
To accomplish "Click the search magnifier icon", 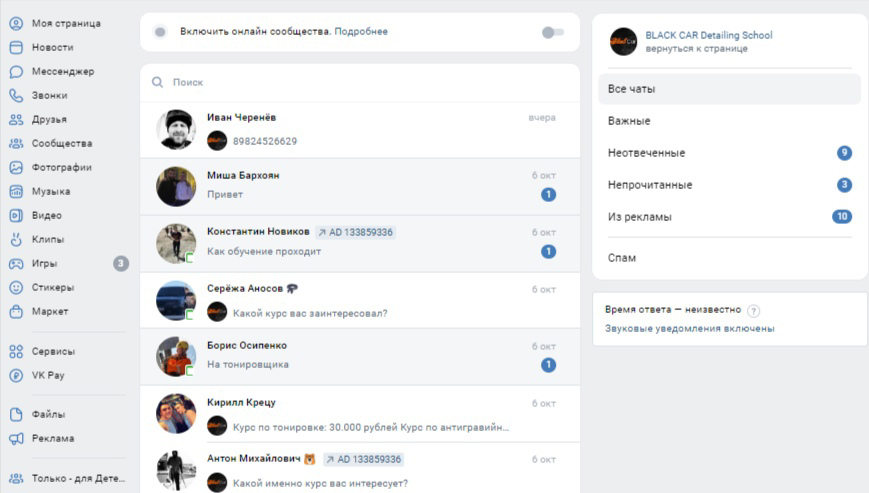I will (x=157, y=82).
